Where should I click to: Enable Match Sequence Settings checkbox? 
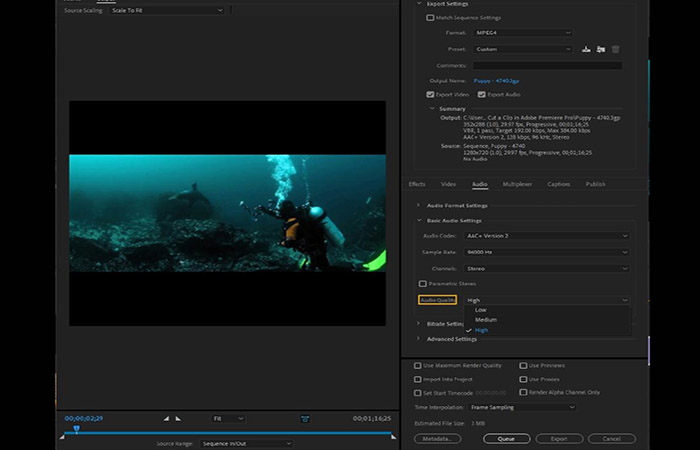pos(430,18)
